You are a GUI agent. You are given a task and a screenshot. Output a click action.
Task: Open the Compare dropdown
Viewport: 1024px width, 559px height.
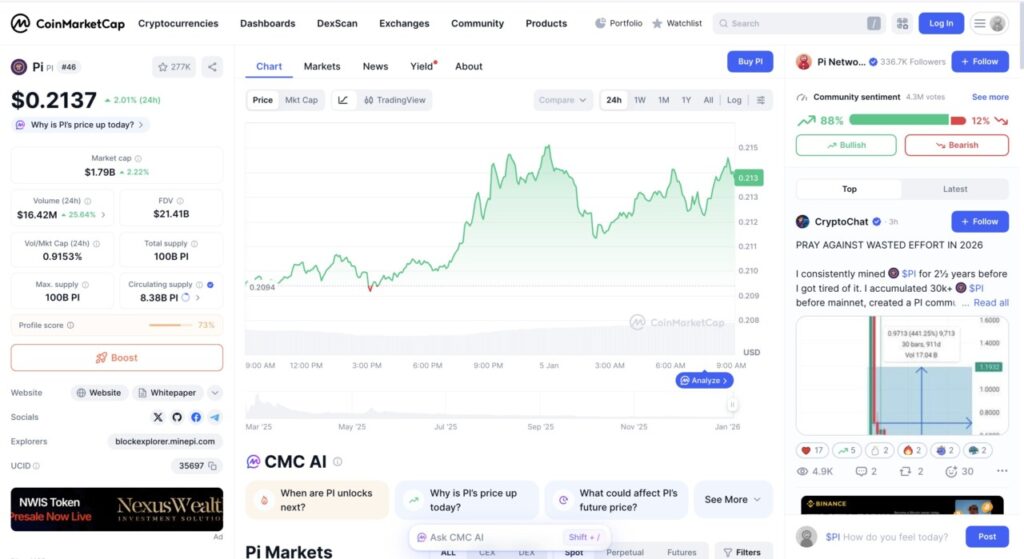(x=564, y=100)
